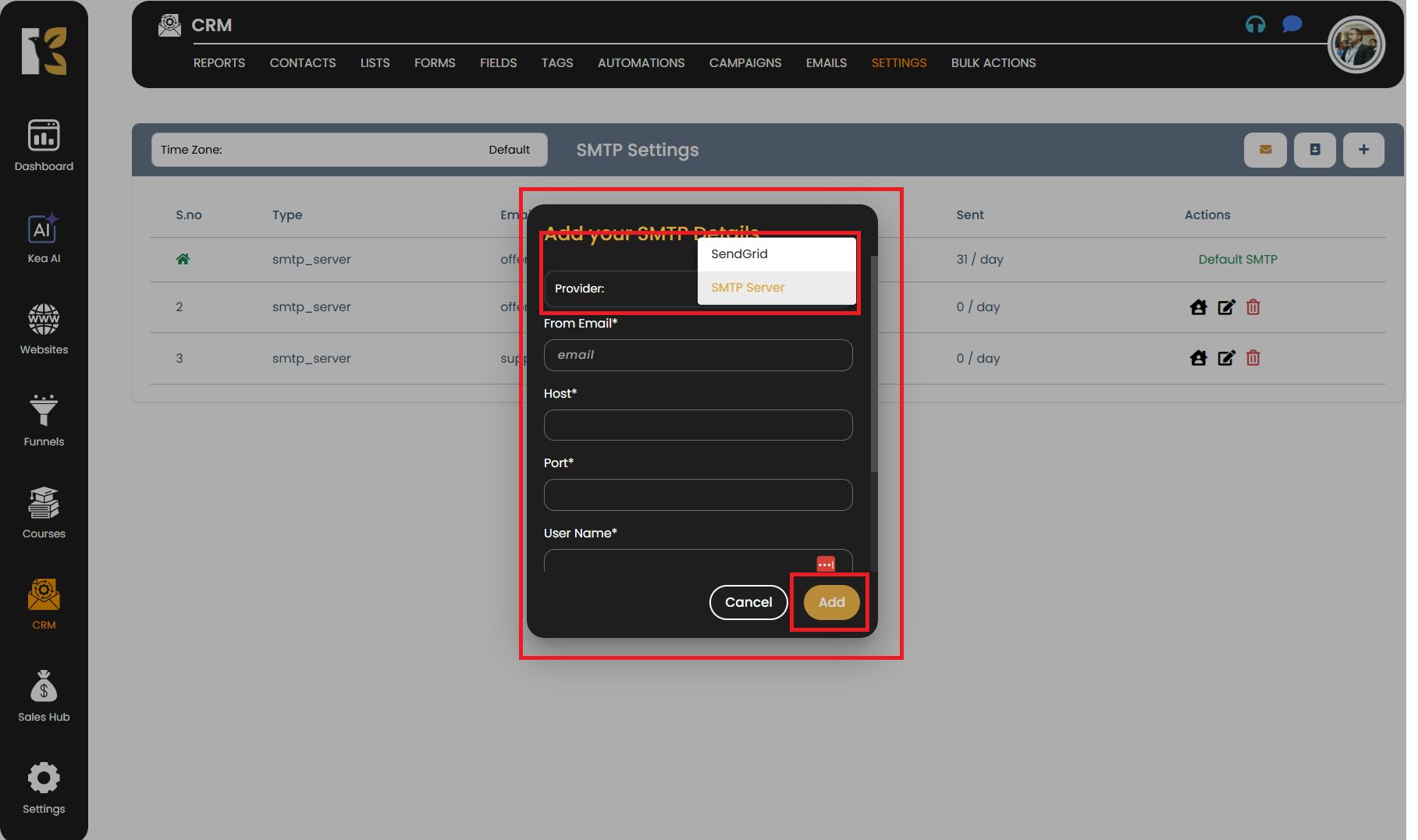Cancel the SMTP details dialog
Image resolution: width=1418 pixels, height=840 pixels.
pyautogui.click(x=748, y=602)
